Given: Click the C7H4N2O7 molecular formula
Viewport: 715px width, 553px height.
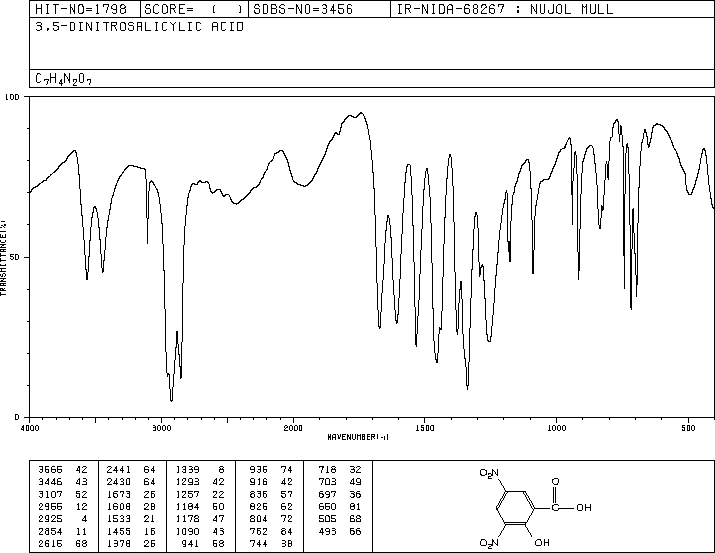Looking at the screenshot, I should coord(63,79).
